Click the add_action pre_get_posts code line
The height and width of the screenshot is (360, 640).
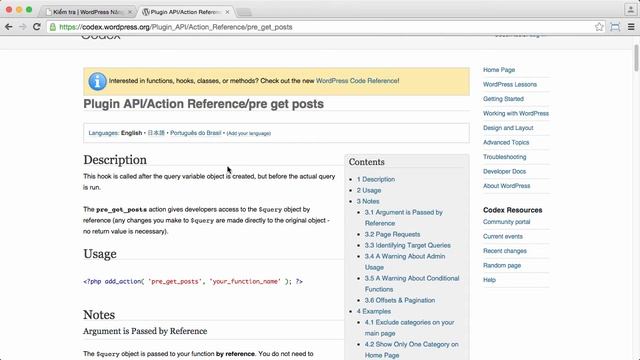coord(193,281)
